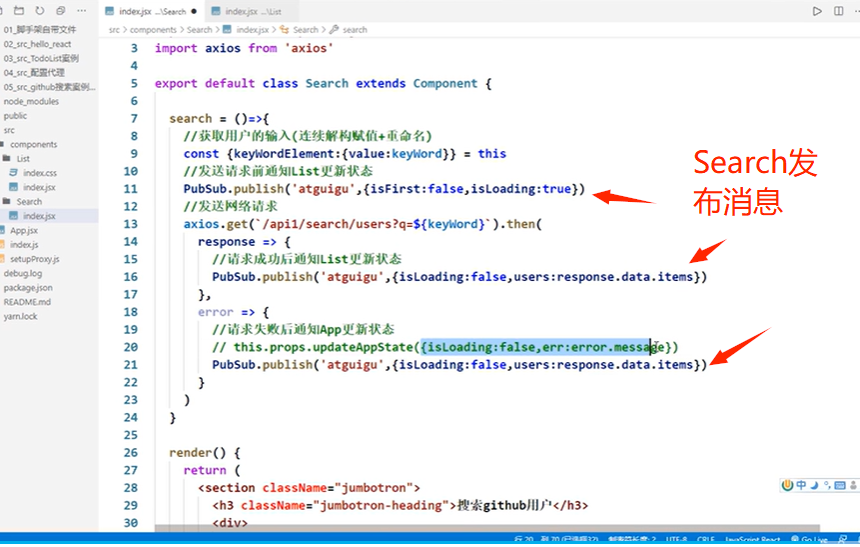The width and height of the screenshot is (860, 547).
Task: Toggle the moon half-width icon in IME bar
Action: [x=814, y=485]
